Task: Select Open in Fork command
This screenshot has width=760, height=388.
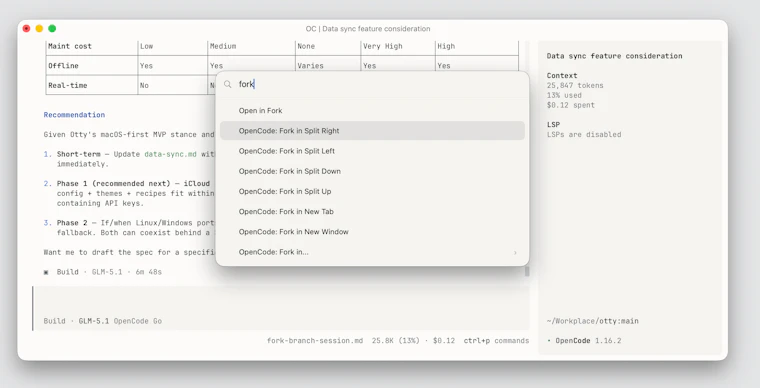Action: (372, 110)
